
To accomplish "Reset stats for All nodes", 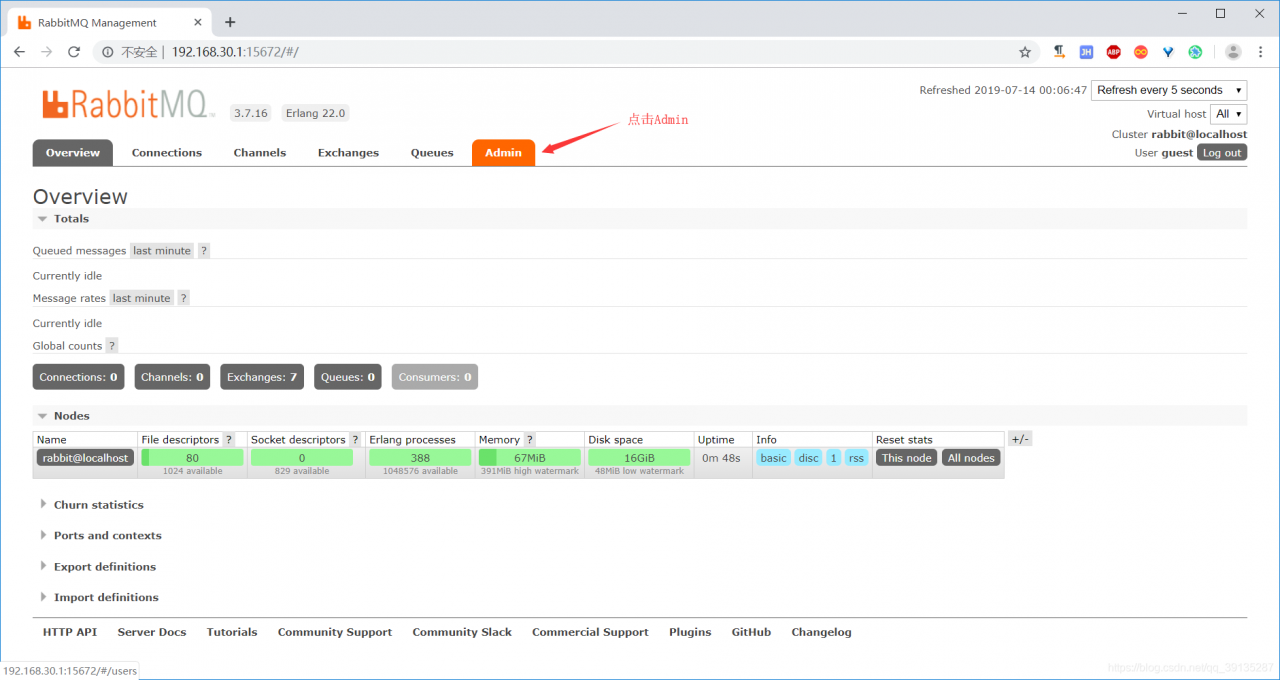I will point(971,458).
